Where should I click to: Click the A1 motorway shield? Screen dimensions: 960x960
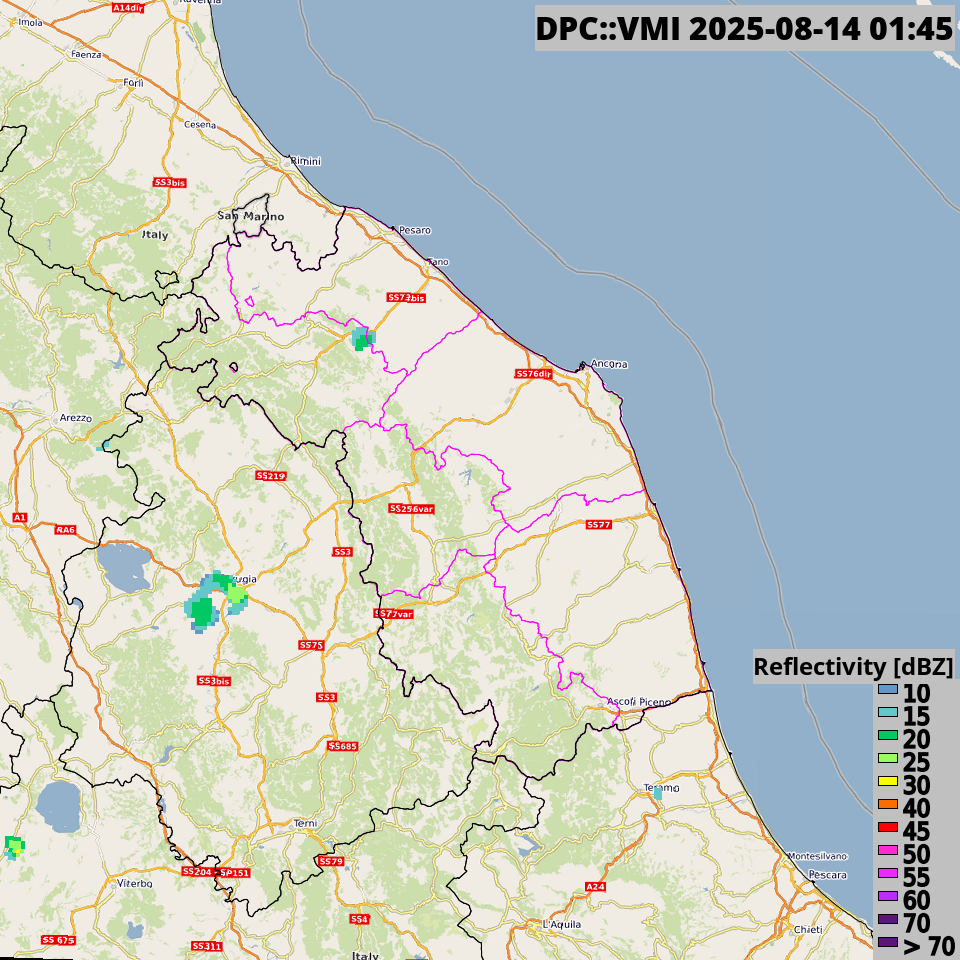click(x=20, y=517)
